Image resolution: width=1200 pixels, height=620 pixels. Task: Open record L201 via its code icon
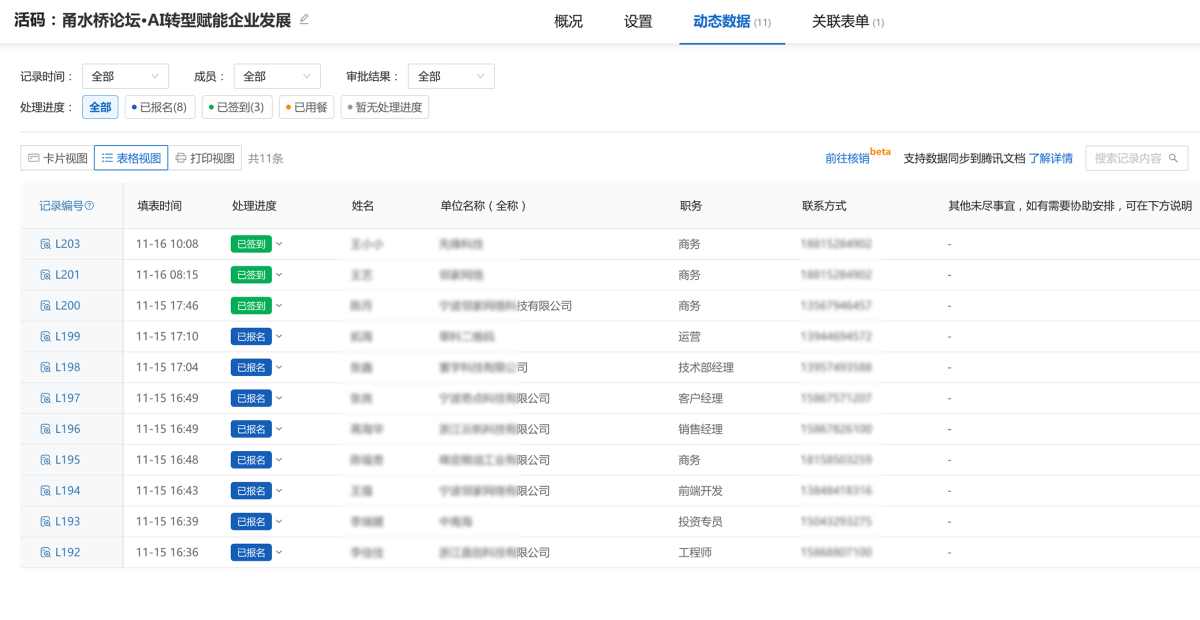[x=45, y=275]
